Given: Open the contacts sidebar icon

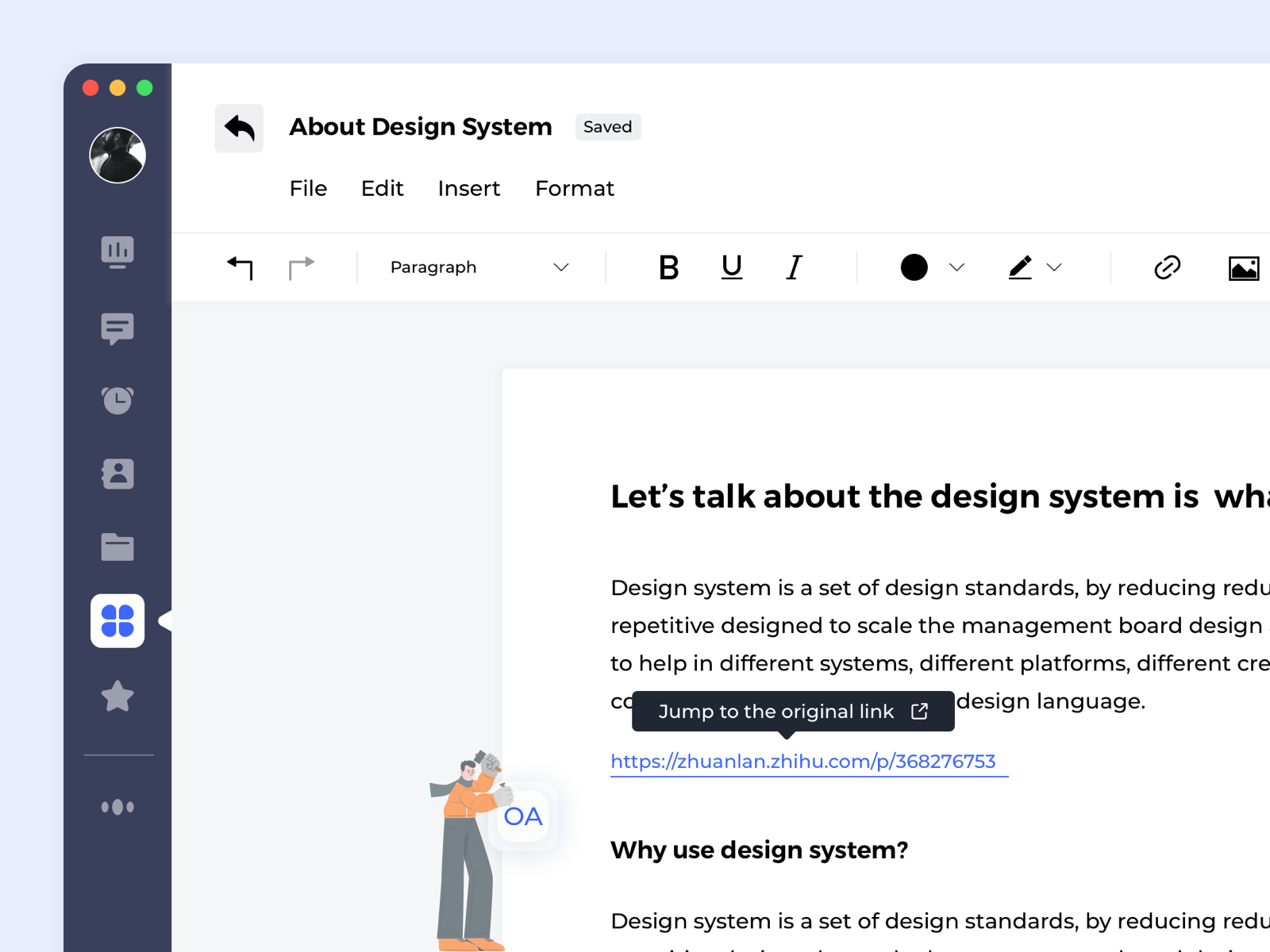Looking at the screenshot, I should click(x=117, y=474).
